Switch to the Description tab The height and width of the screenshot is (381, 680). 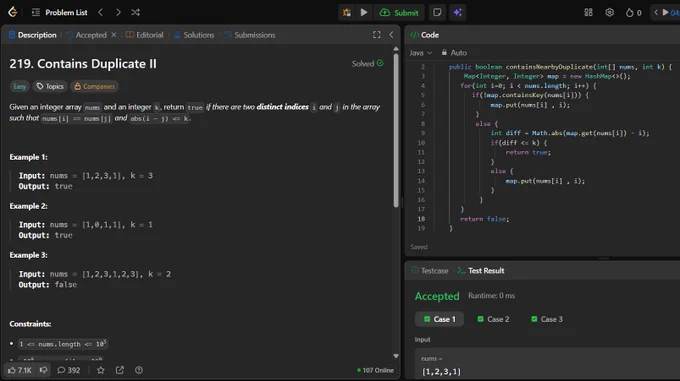coord(33,35)
